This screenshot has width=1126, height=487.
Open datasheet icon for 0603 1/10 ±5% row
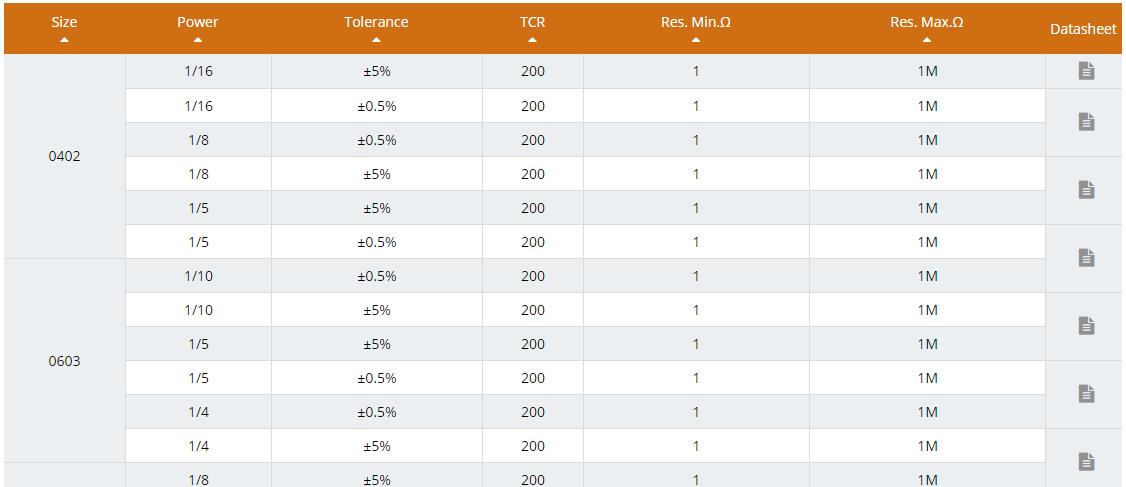pos(1086,326)
